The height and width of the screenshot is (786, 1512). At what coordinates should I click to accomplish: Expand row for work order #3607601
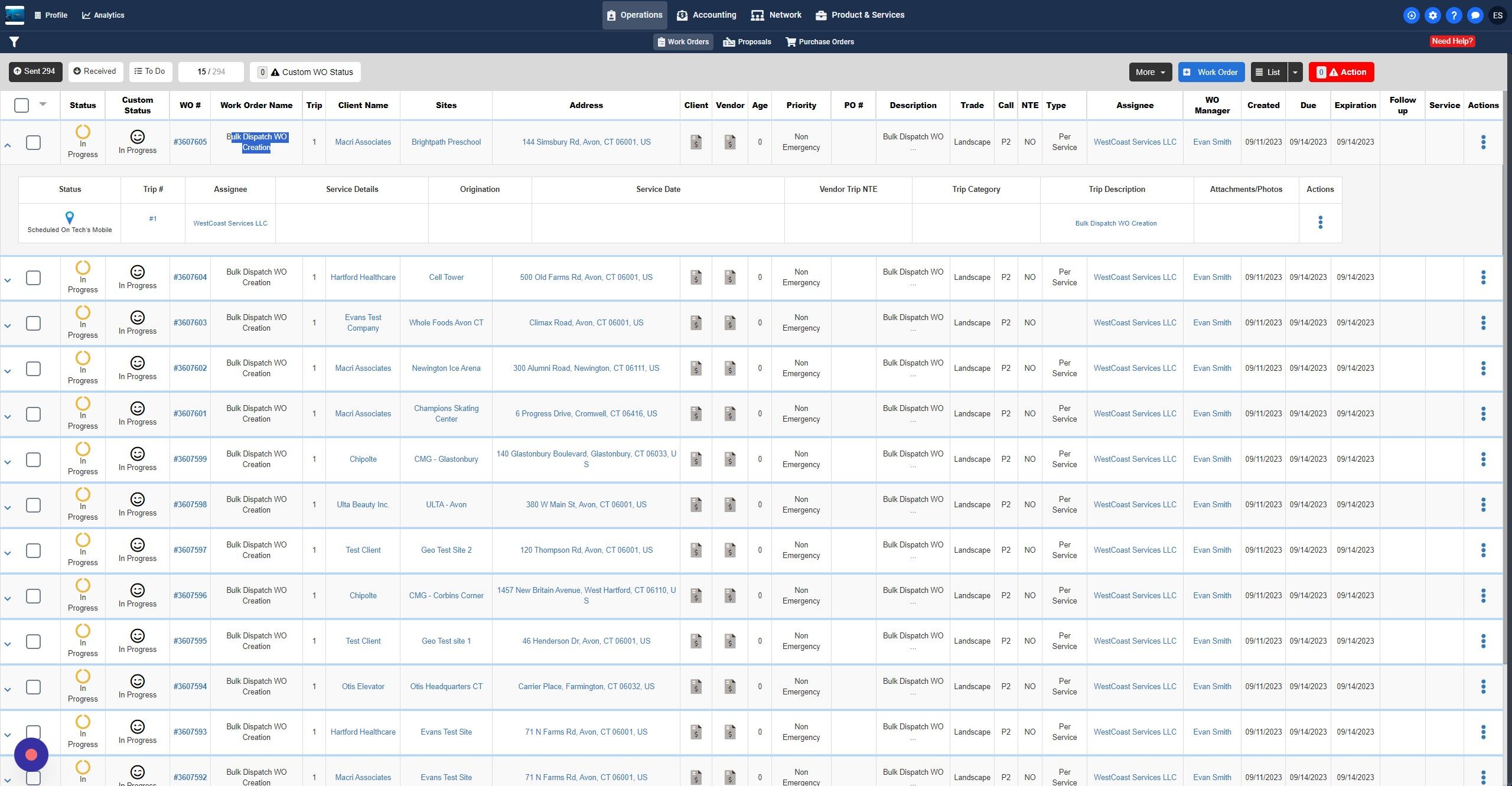tap(8, 416)
